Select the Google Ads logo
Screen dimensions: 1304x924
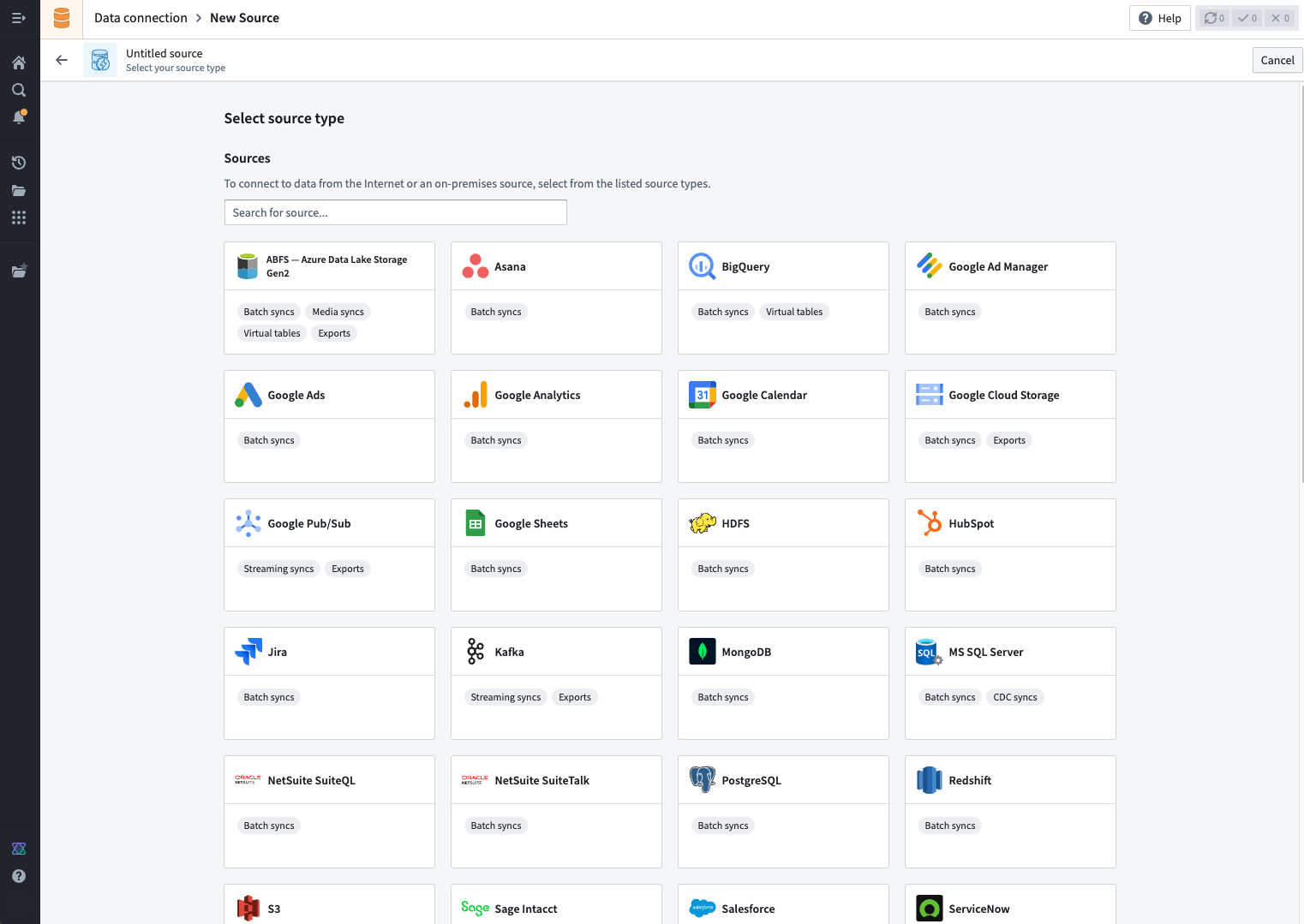click(248, 395)
